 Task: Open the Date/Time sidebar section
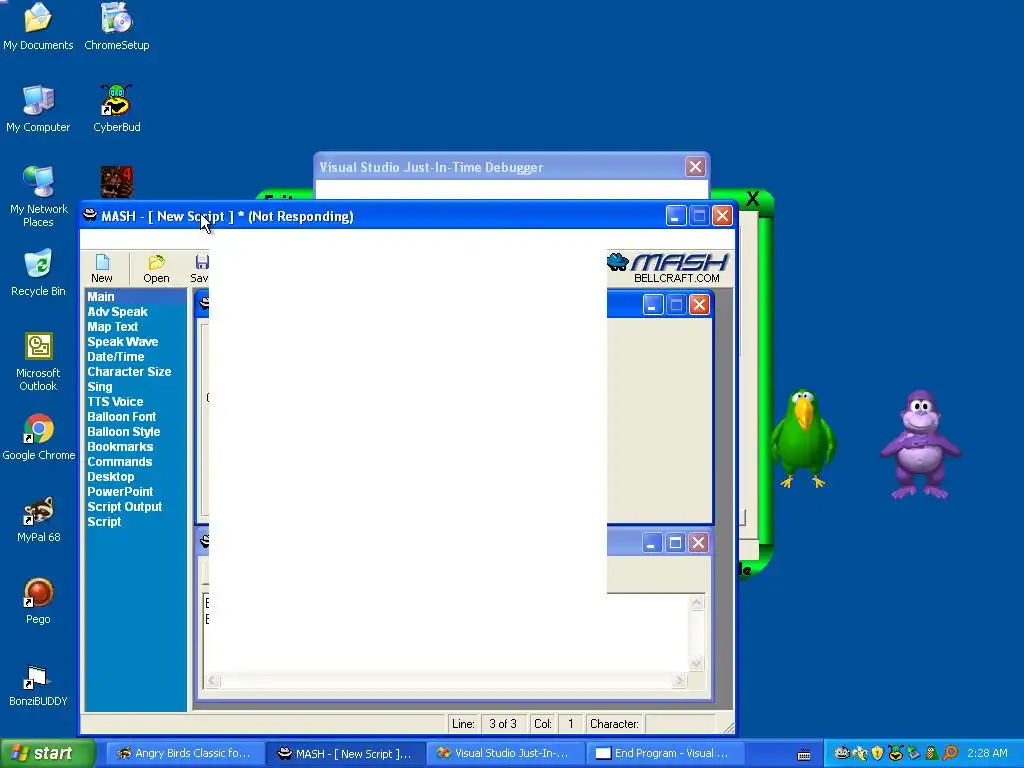click(x=116, y=357)
